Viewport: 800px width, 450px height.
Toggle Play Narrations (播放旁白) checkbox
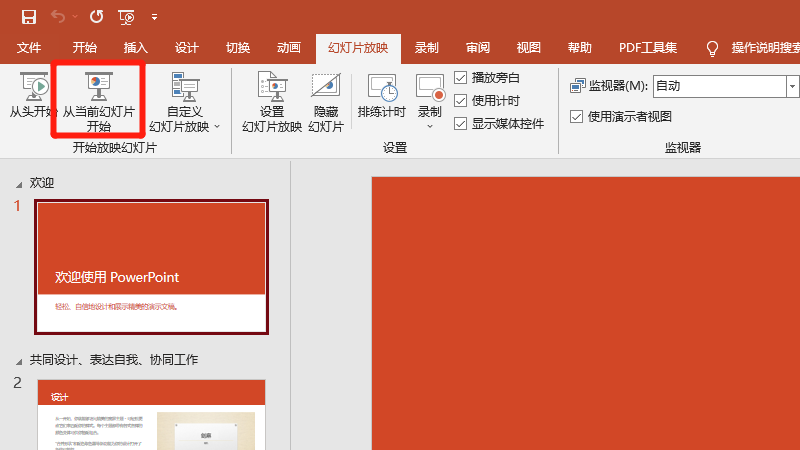click(x=460, y=78)
